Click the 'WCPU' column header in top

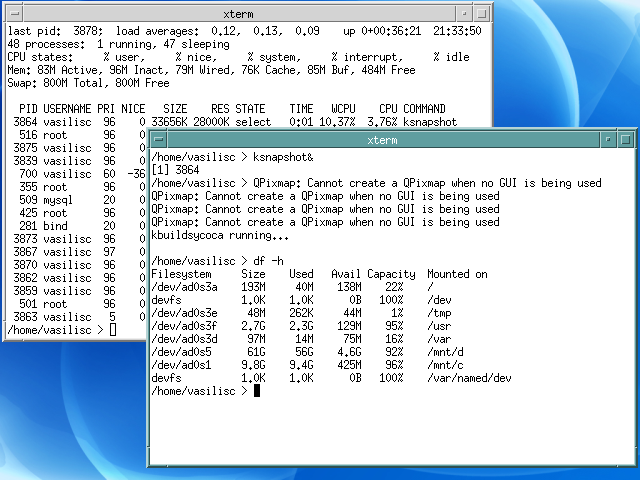343,109
